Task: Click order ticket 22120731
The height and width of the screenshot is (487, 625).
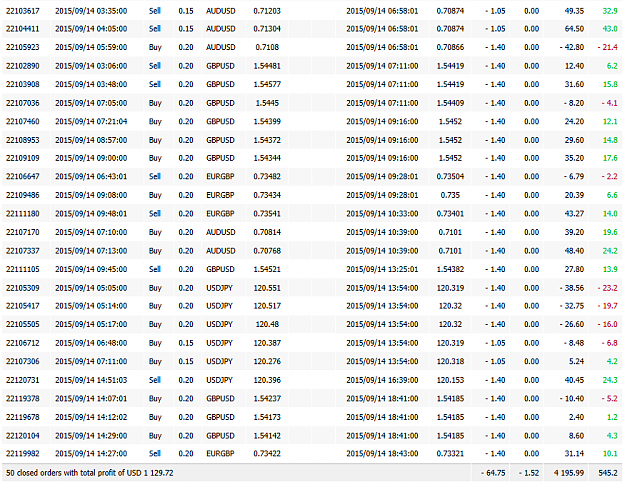Action: 23,380
